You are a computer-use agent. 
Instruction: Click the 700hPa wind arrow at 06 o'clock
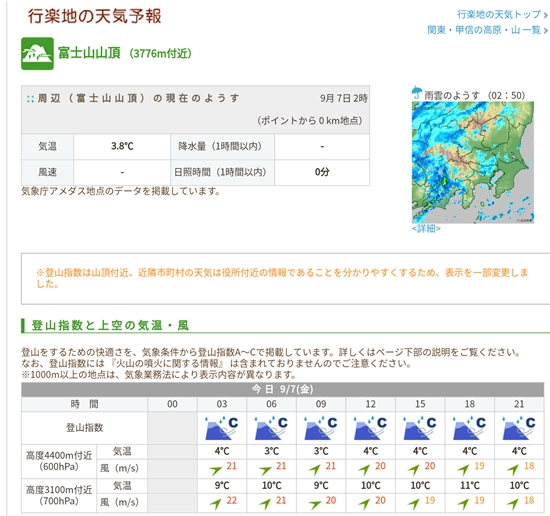265,504
